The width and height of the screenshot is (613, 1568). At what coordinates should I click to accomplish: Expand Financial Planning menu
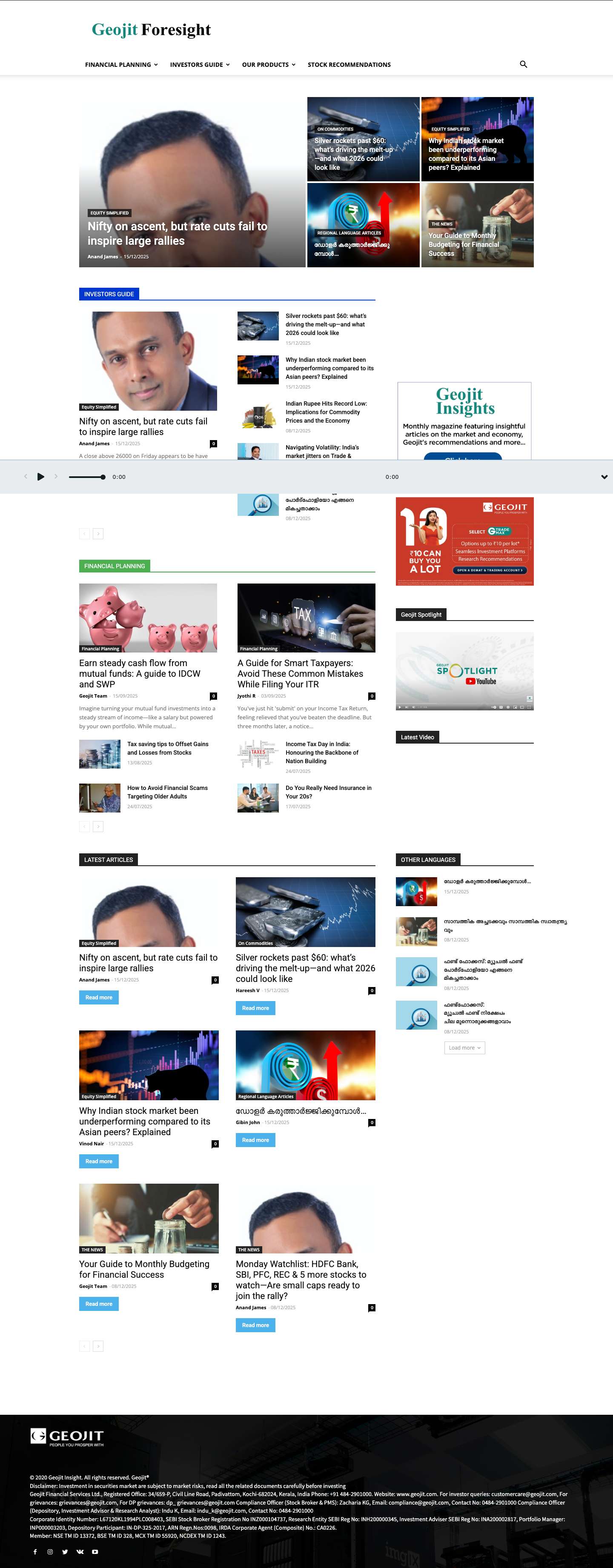pos(121,65)
